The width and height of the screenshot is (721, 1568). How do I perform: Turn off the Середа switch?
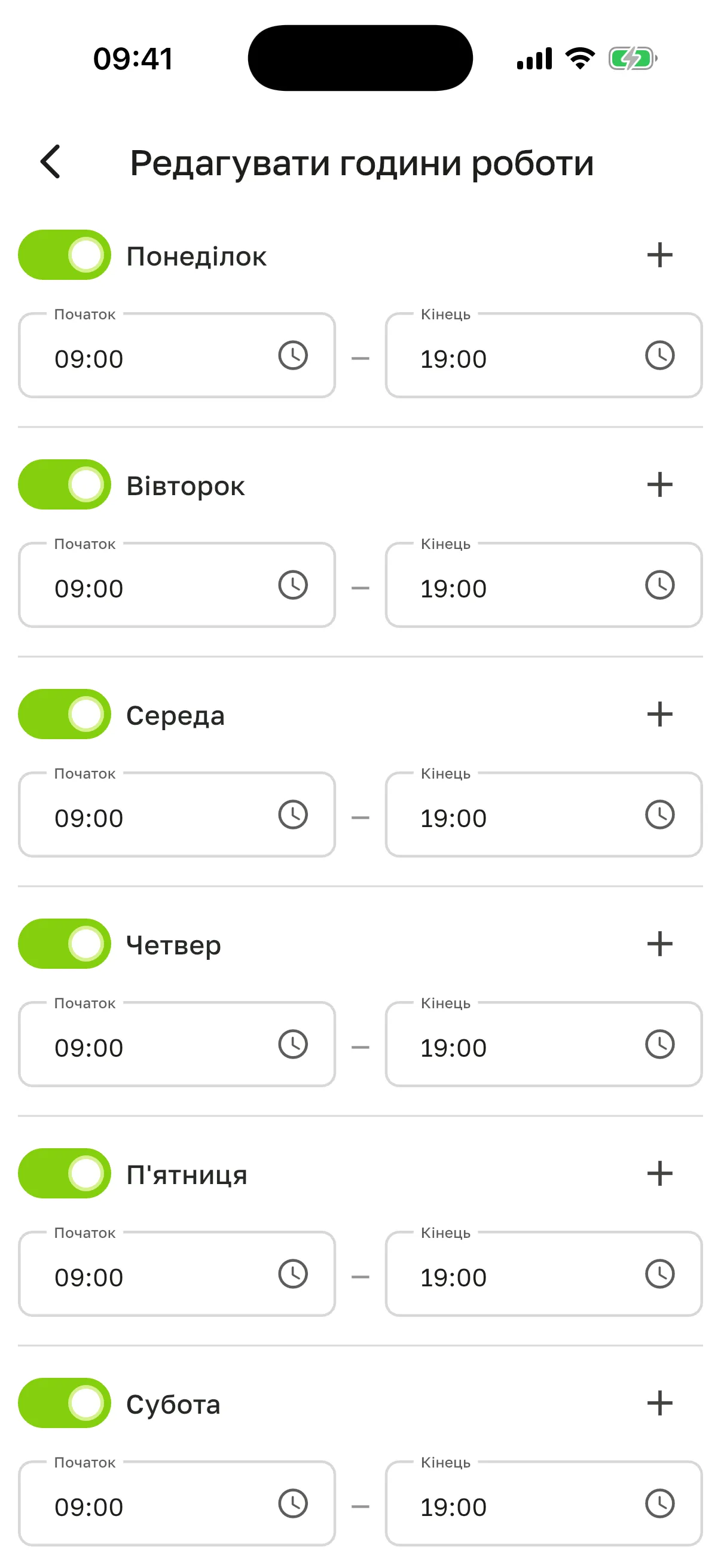[65, 714]
